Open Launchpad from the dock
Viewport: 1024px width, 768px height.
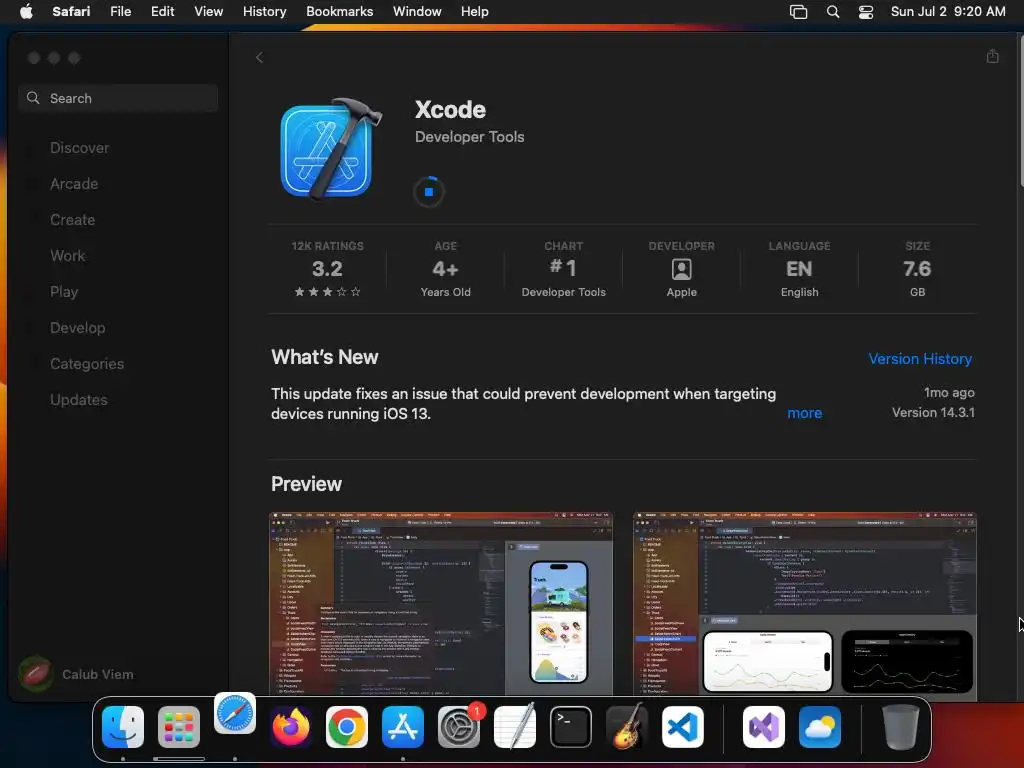(178, 727)
